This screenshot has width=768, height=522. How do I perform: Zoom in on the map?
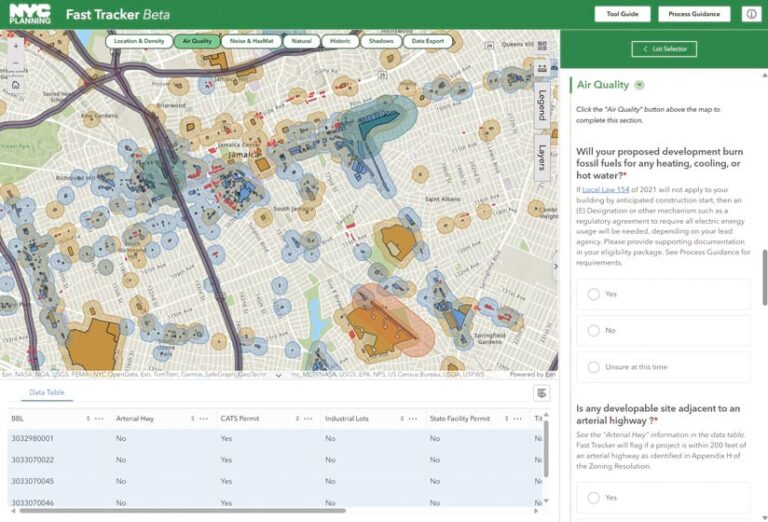tap(16, 46)
